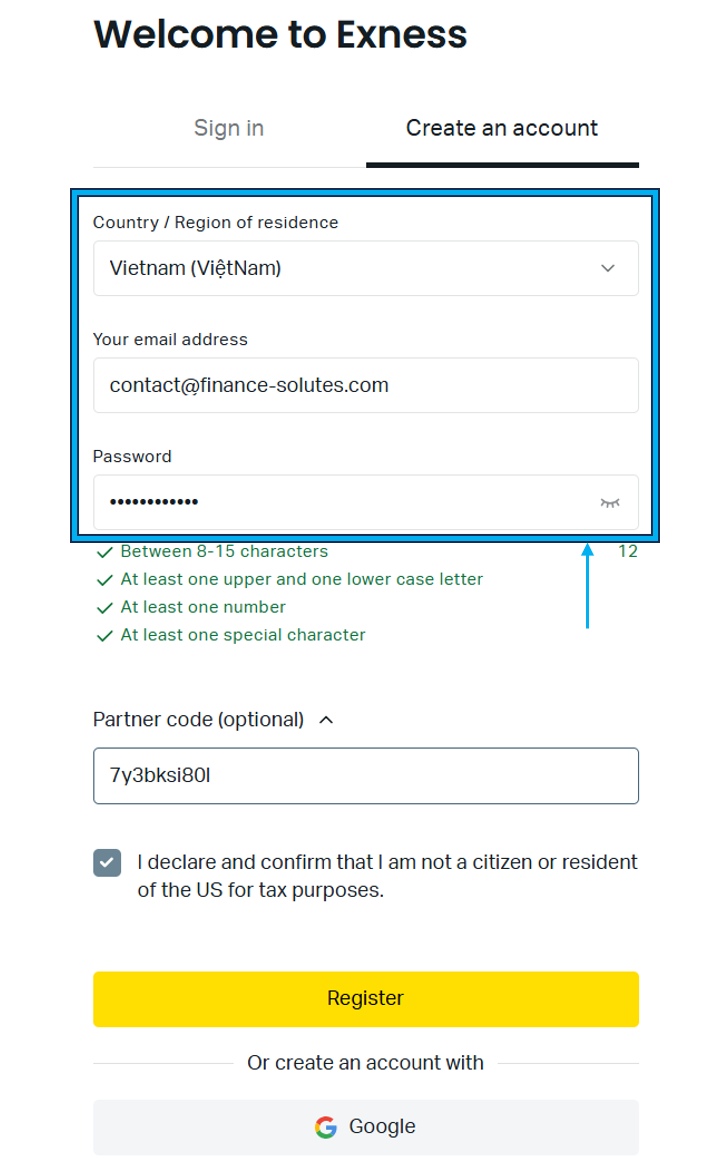This screenshot has width=716, height=1167.
Task: Click the password character count 12
Action: (x=627, y=551)
